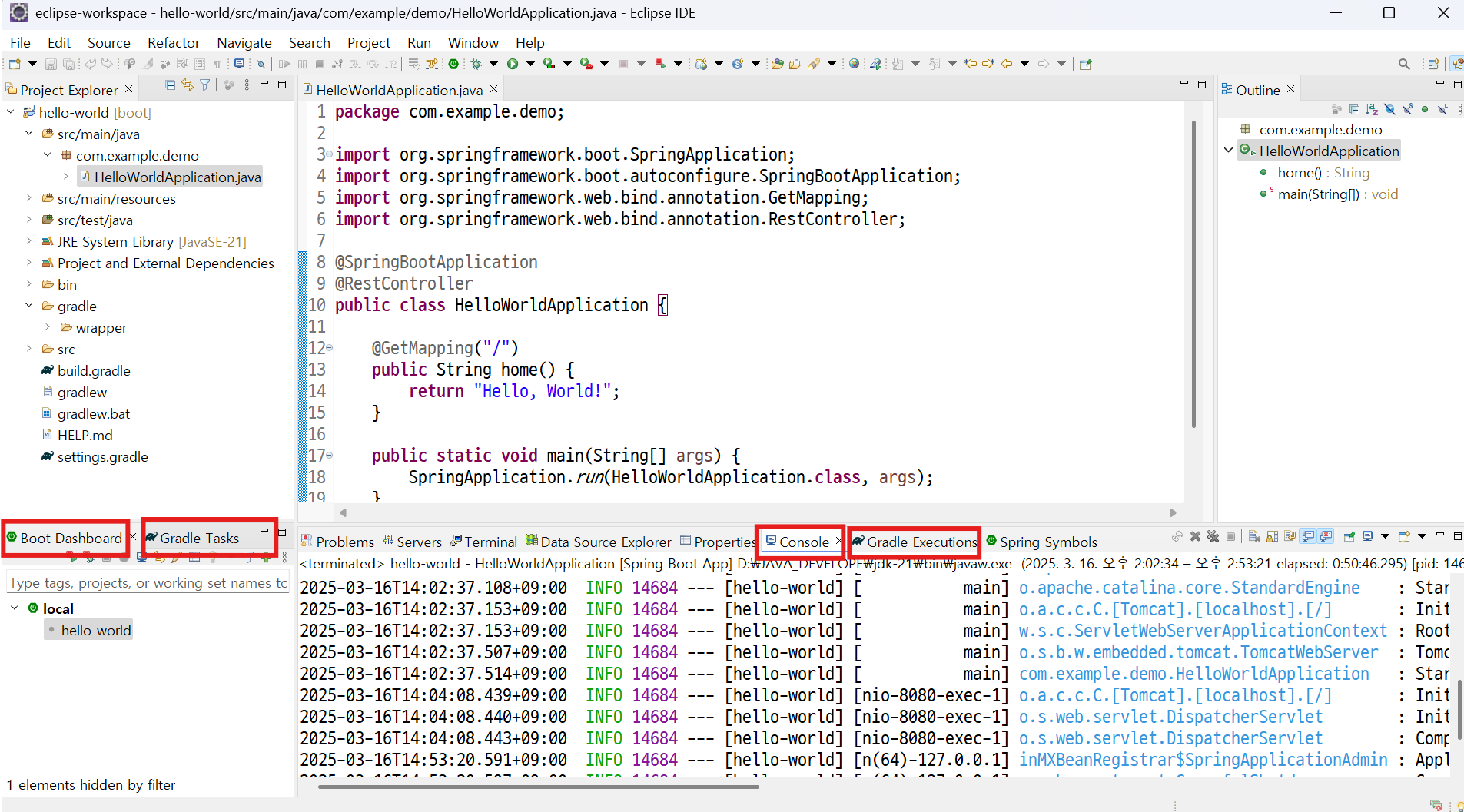Click the Save icon in the main toolbar
This screenshot has width=1464, height=812.
[51, 64]
